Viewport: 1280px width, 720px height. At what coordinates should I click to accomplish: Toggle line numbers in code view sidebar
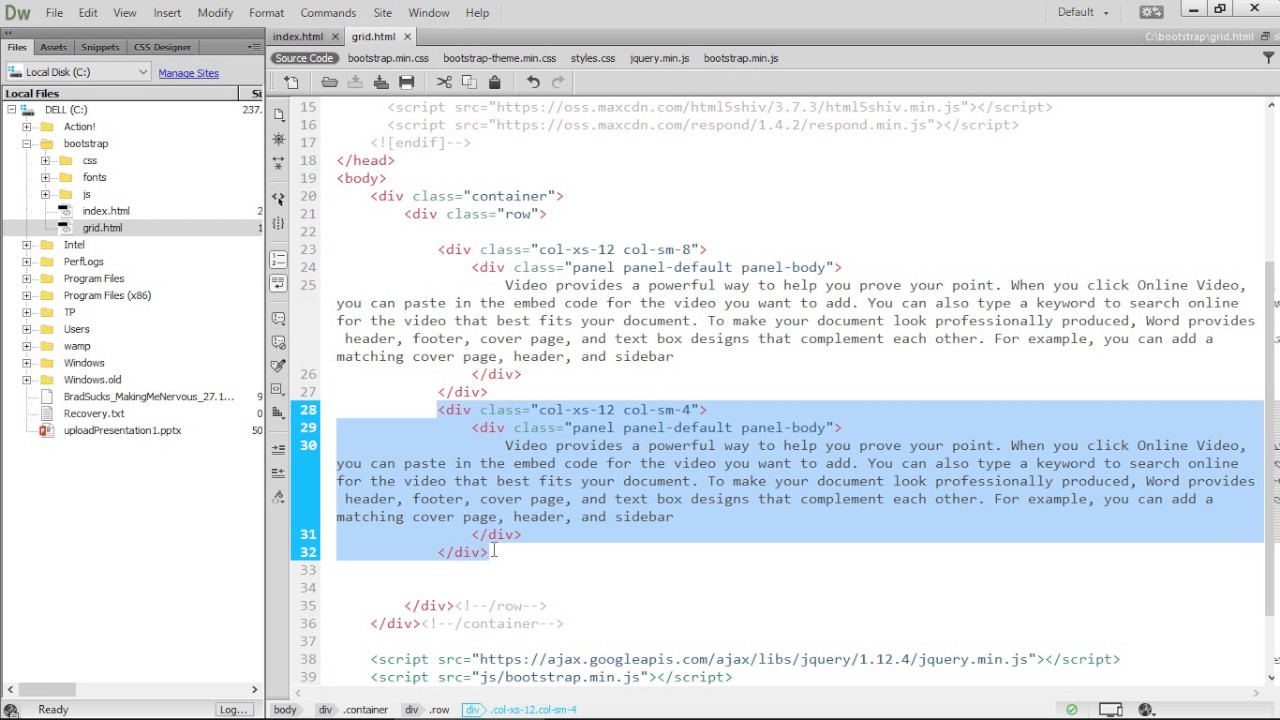pyautogui.click(x=278, y=260)
